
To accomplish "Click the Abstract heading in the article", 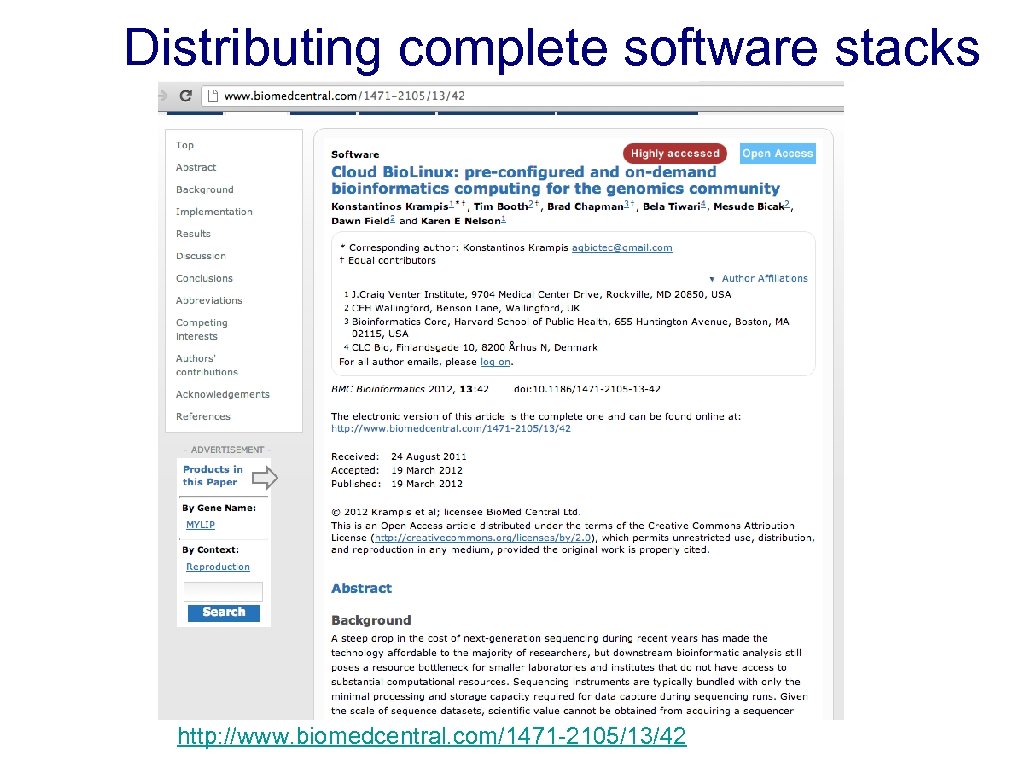I will coord(362,588).
